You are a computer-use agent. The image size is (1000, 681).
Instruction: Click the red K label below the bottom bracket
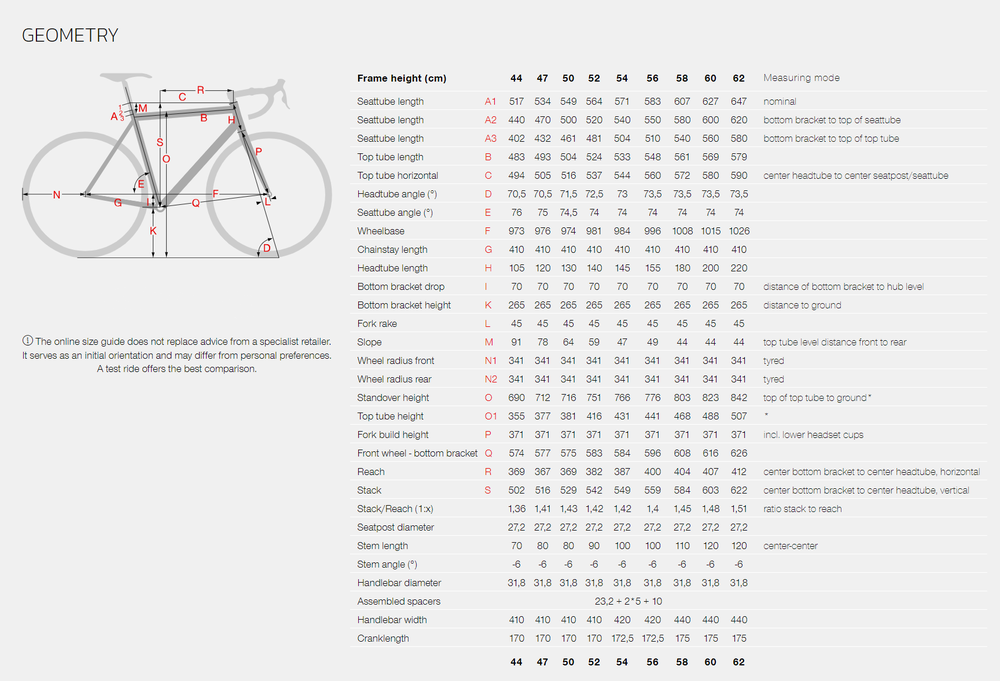153,230
